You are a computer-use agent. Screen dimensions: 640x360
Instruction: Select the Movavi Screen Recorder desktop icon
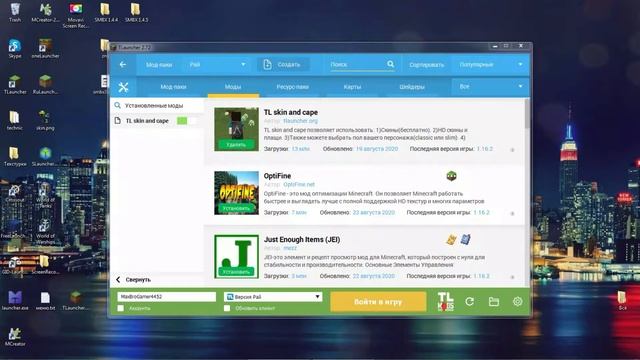tap(76, 16)
